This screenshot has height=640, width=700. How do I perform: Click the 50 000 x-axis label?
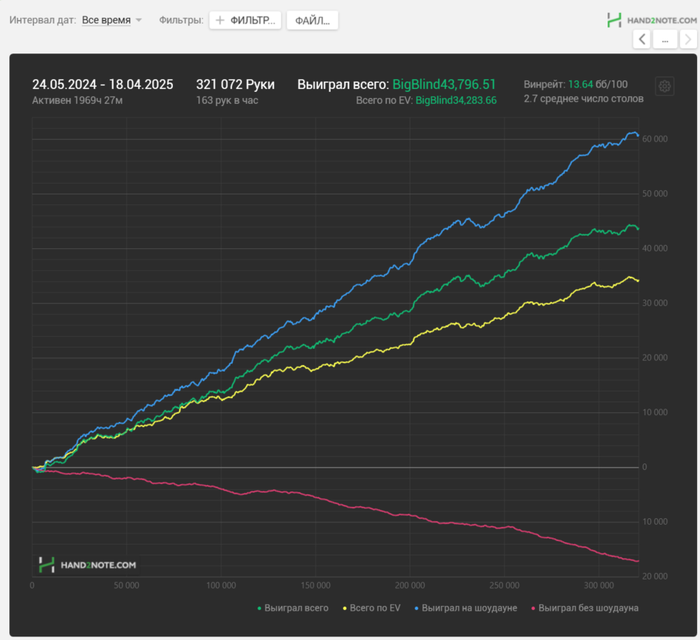126,585
